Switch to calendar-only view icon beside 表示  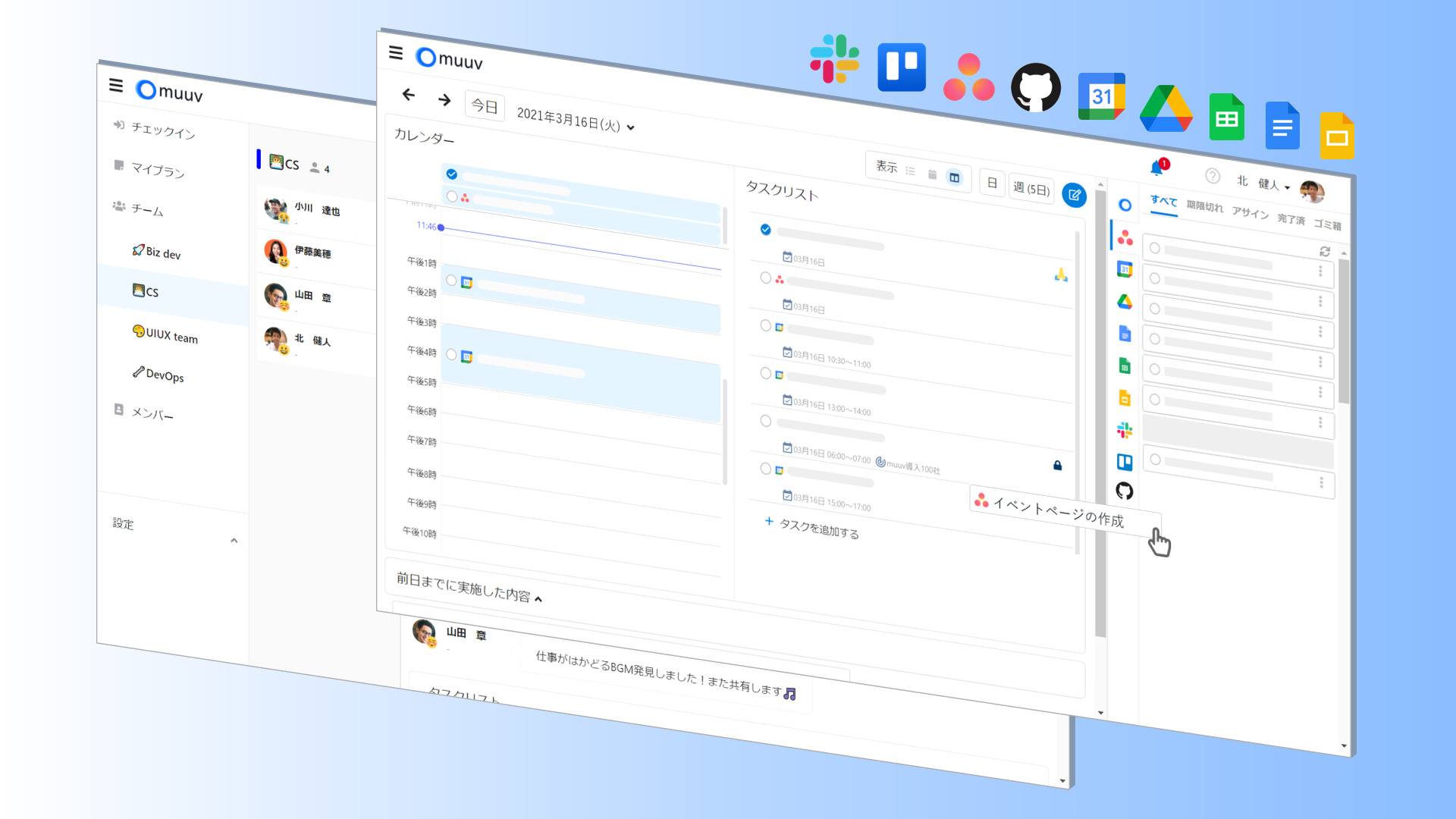click(932, 174)
